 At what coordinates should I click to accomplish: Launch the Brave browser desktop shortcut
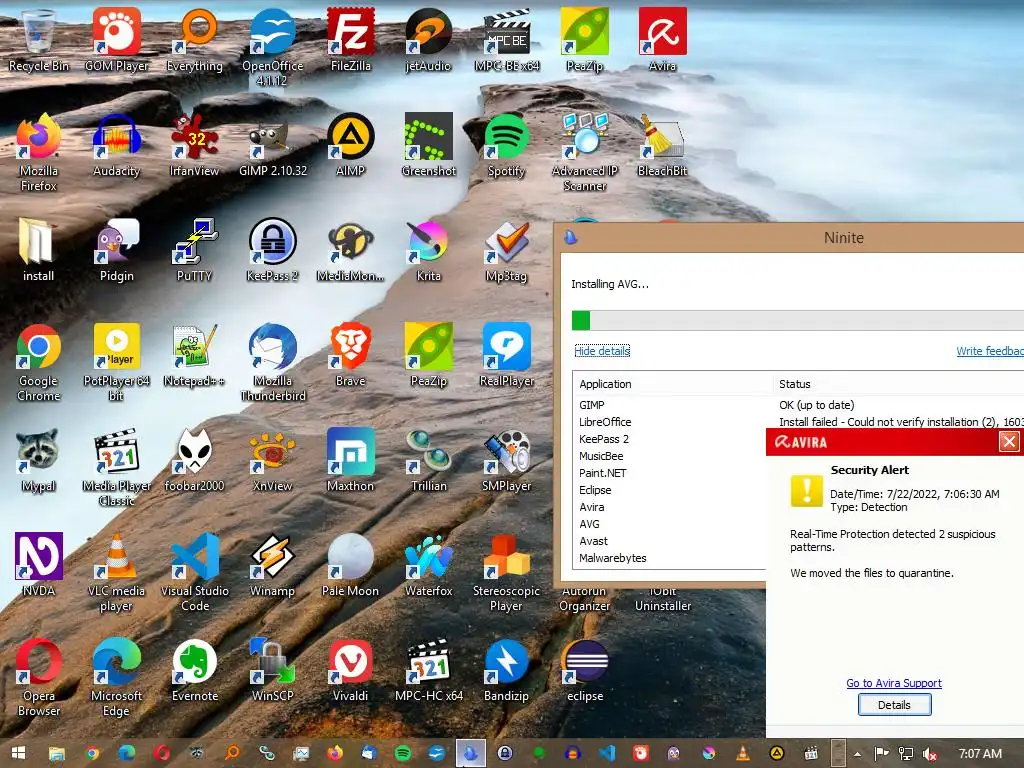(351, 355)
